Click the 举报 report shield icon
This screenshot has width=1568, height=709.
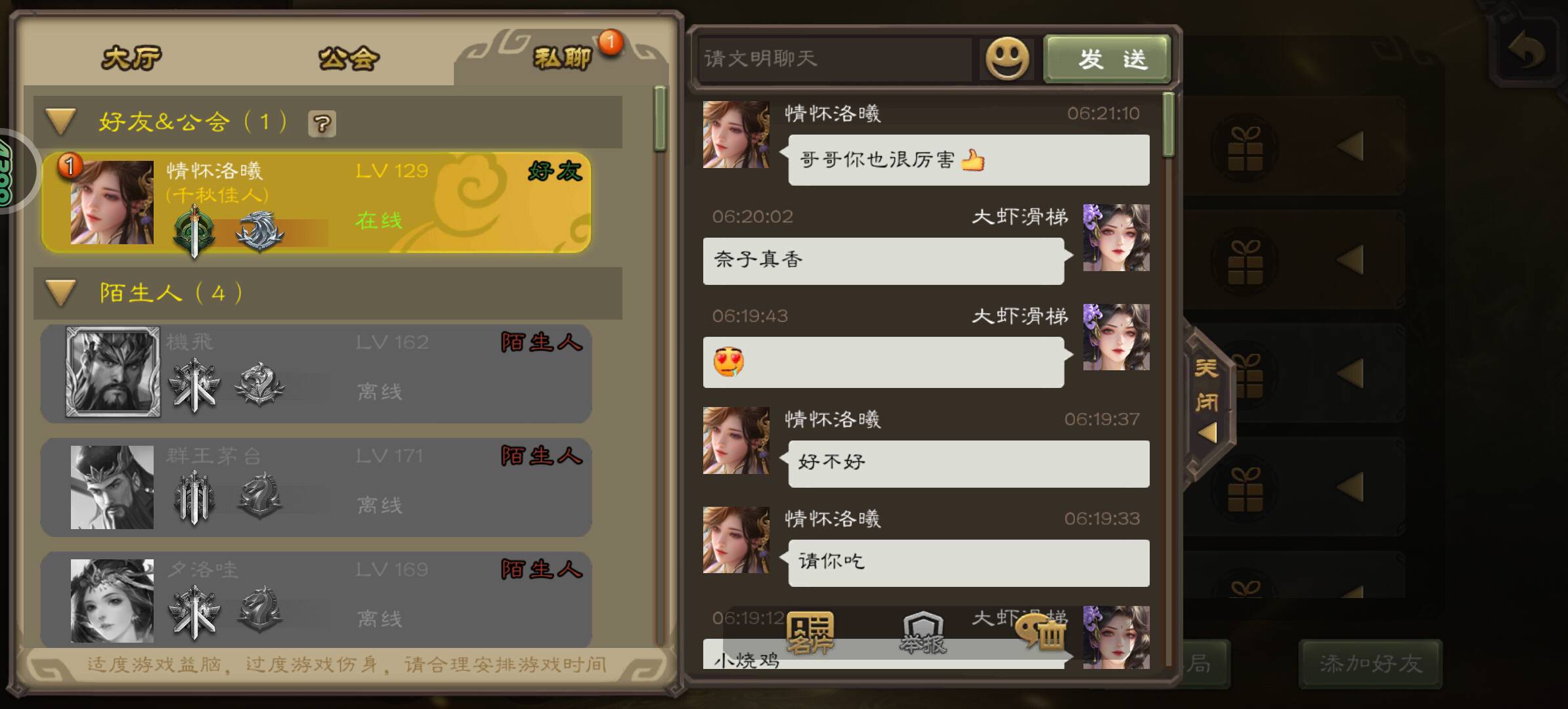923,633
